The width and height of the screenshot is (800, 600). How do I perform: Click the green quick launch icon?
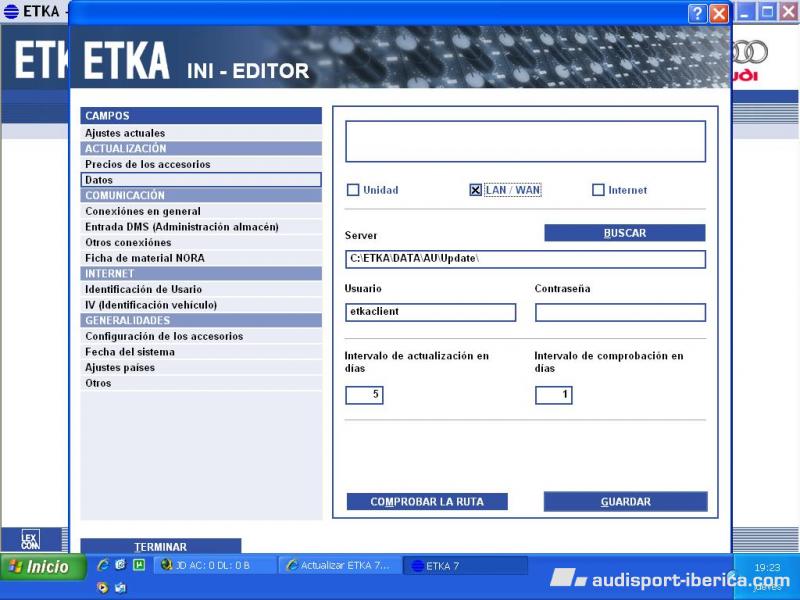139,565
